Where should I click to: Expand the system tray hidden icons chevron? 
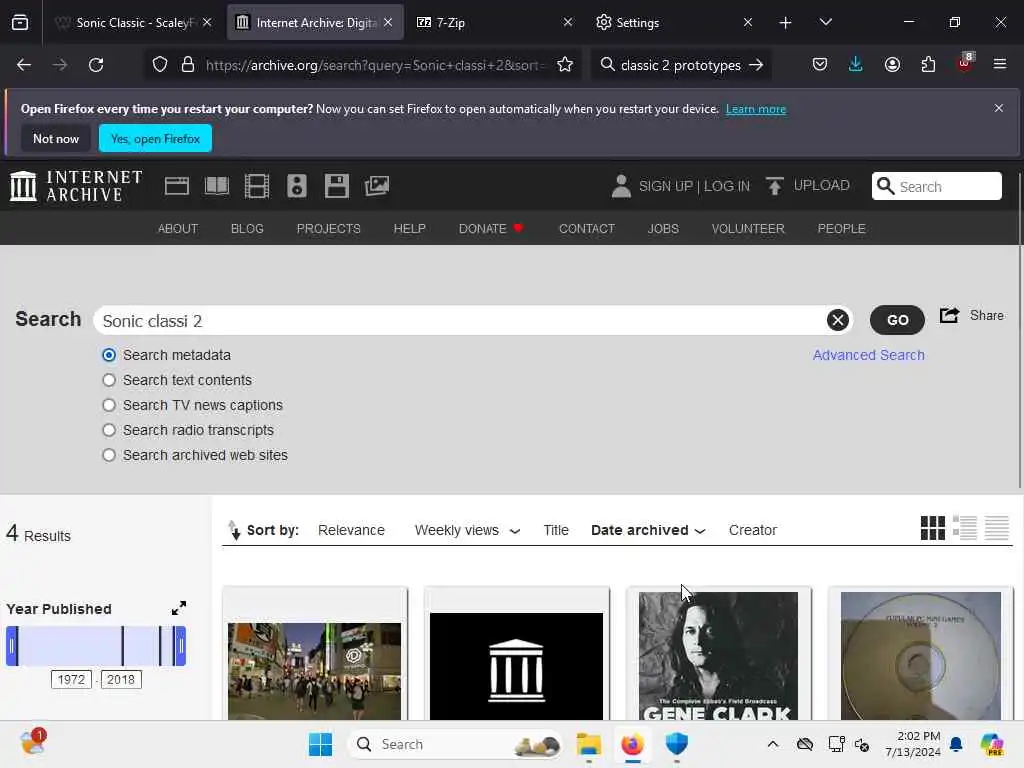[x=773, y=744]
